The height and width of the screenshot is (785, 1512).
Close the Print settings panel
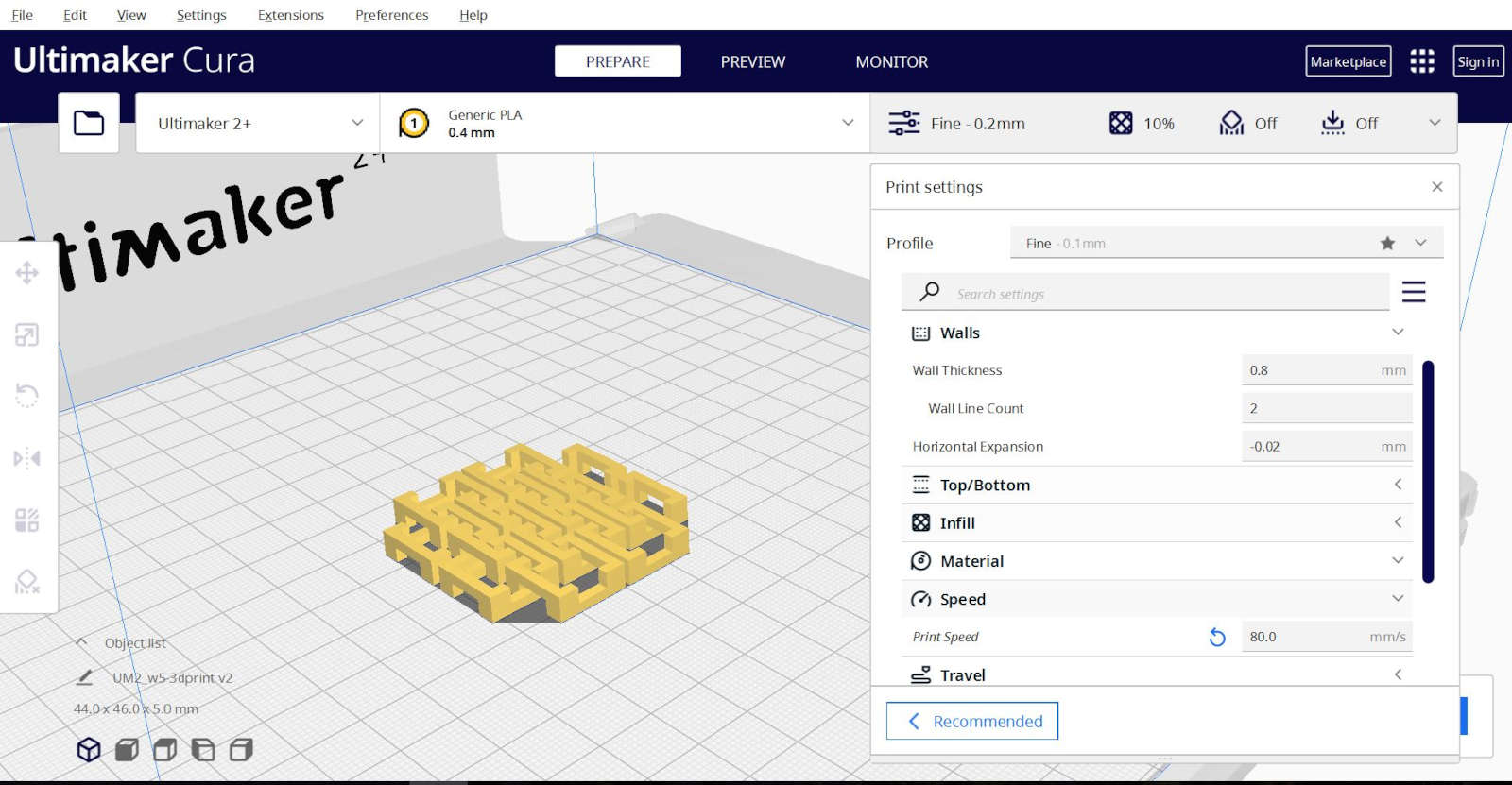[1437, 187]
